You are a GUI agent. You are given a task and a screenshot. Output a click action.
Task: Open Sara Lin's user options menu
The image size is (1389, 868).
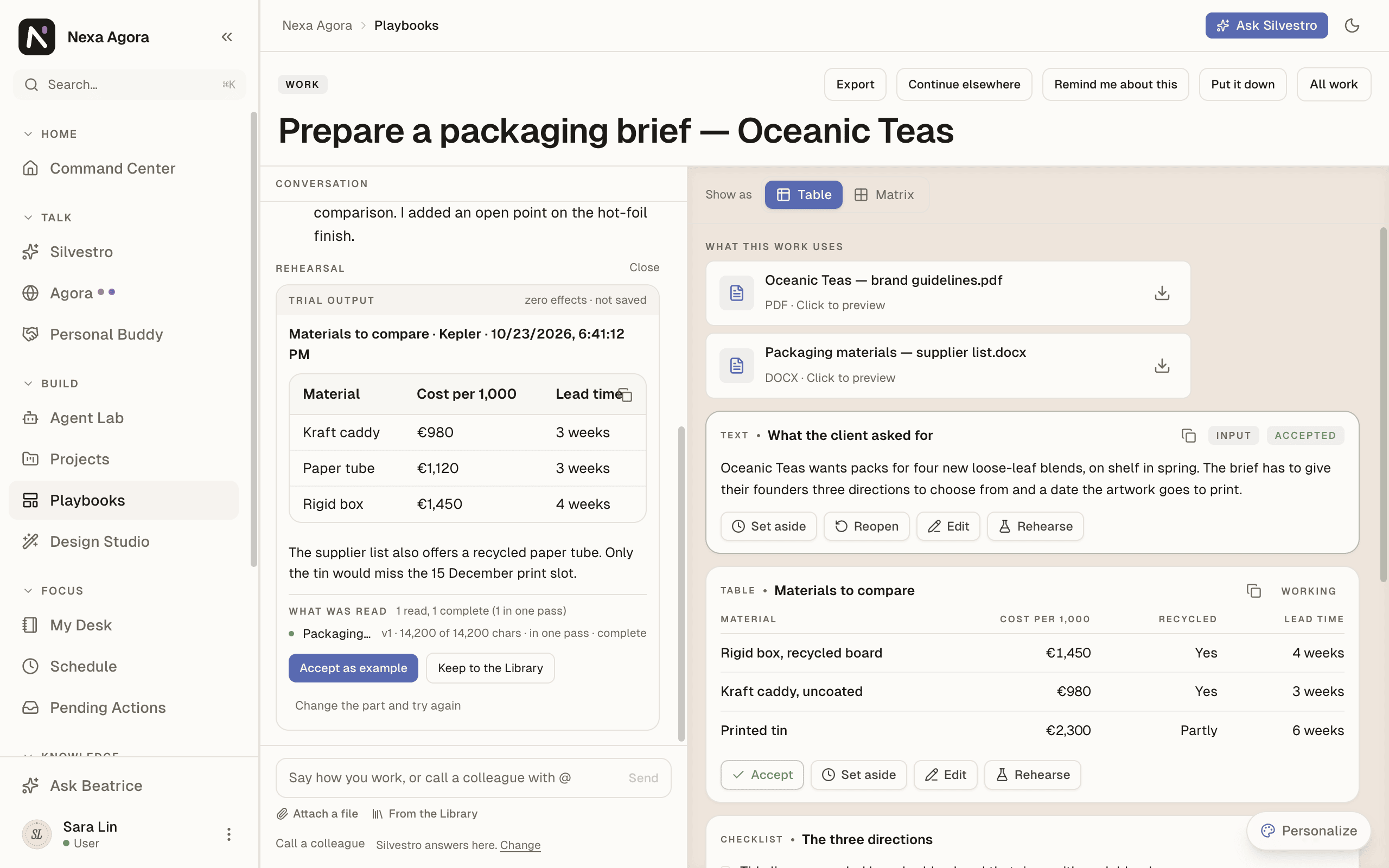228,834
